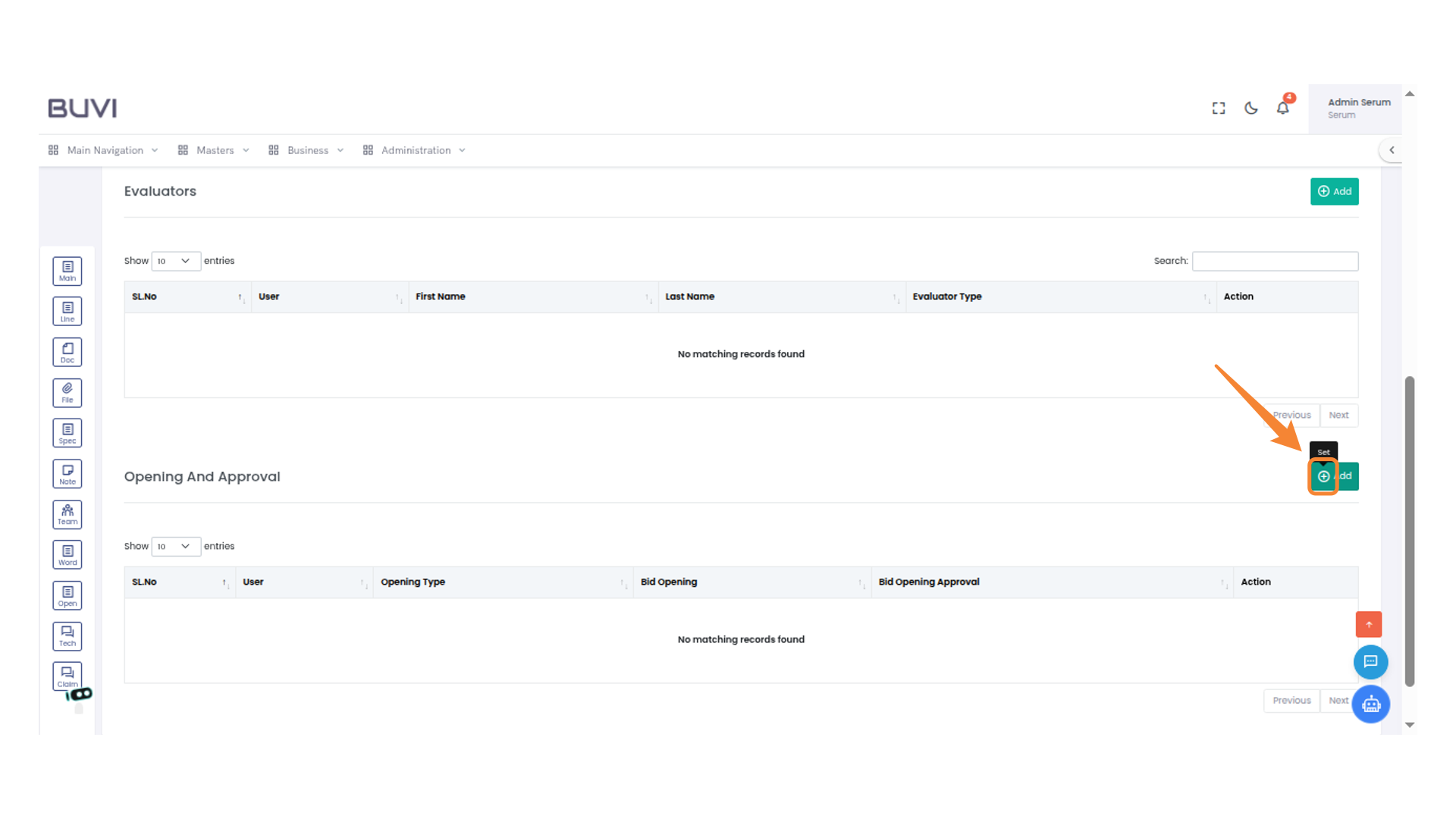
Task: Click the Evaluators search field
Action: click(1275, 261)
